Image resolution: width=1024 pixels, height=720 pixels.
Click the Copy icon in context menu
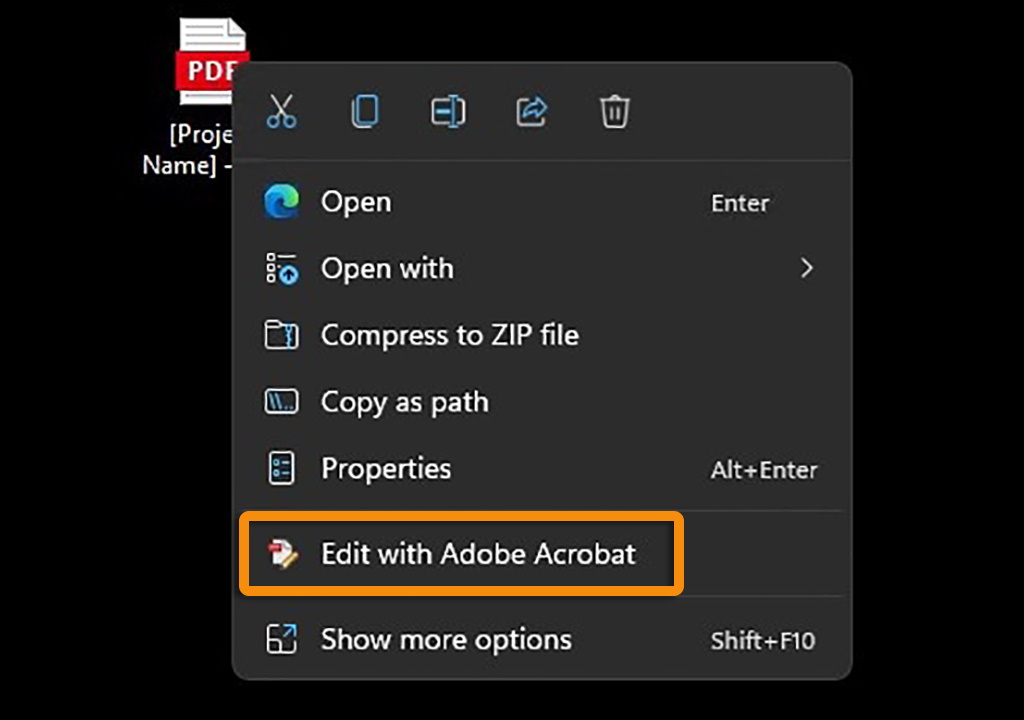(365, 111)
